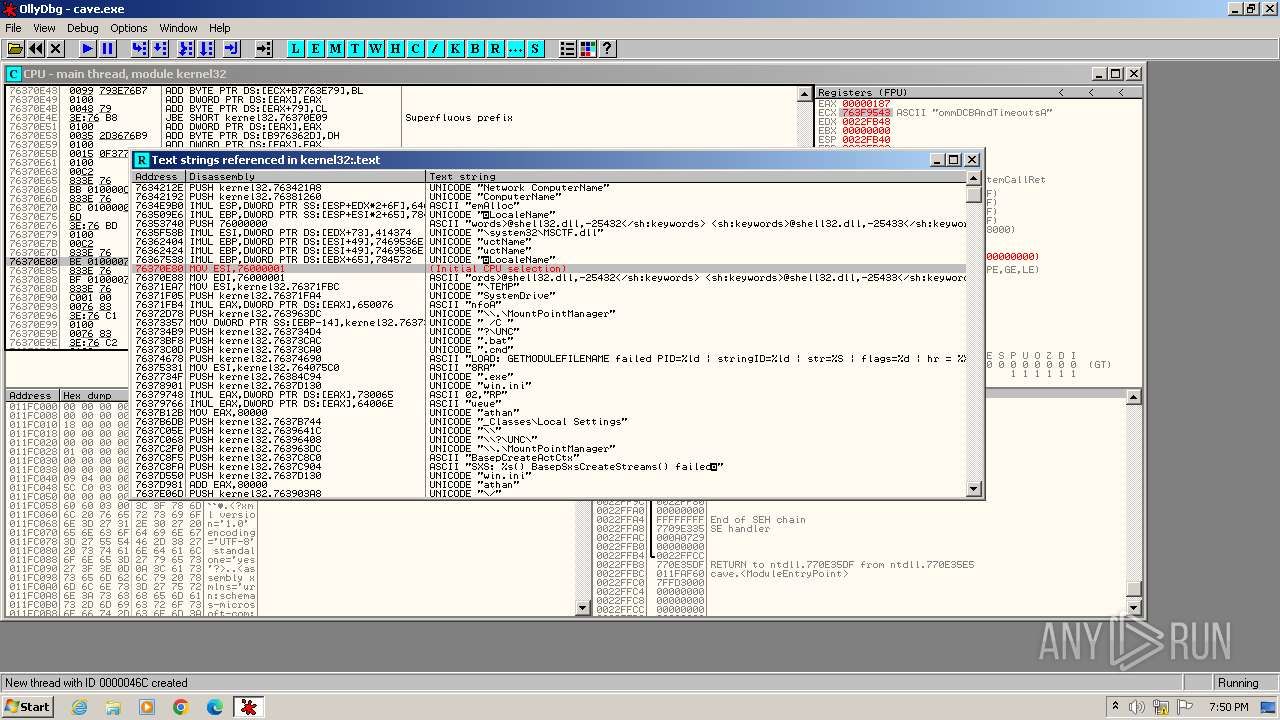
Task: Open Debugging options list icon
Action: click(x=568, y=48)
